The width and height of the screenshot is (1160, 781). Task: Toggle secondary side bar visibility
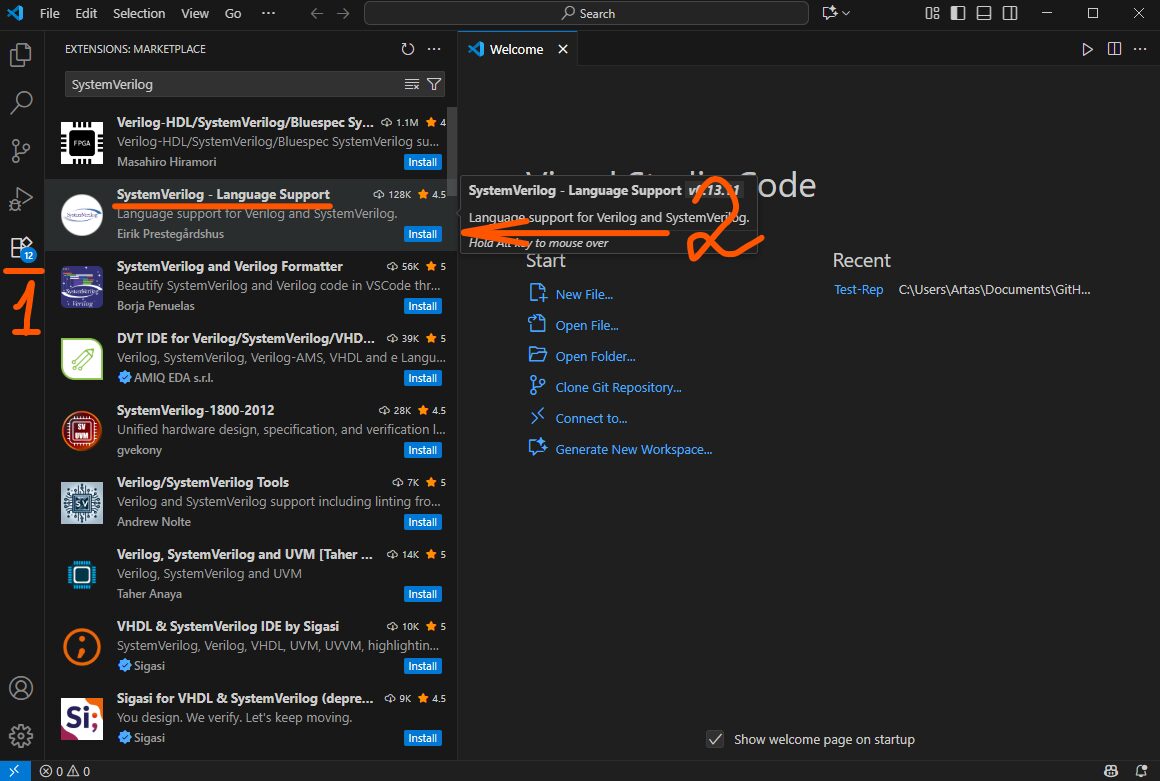pos(1010,13)
